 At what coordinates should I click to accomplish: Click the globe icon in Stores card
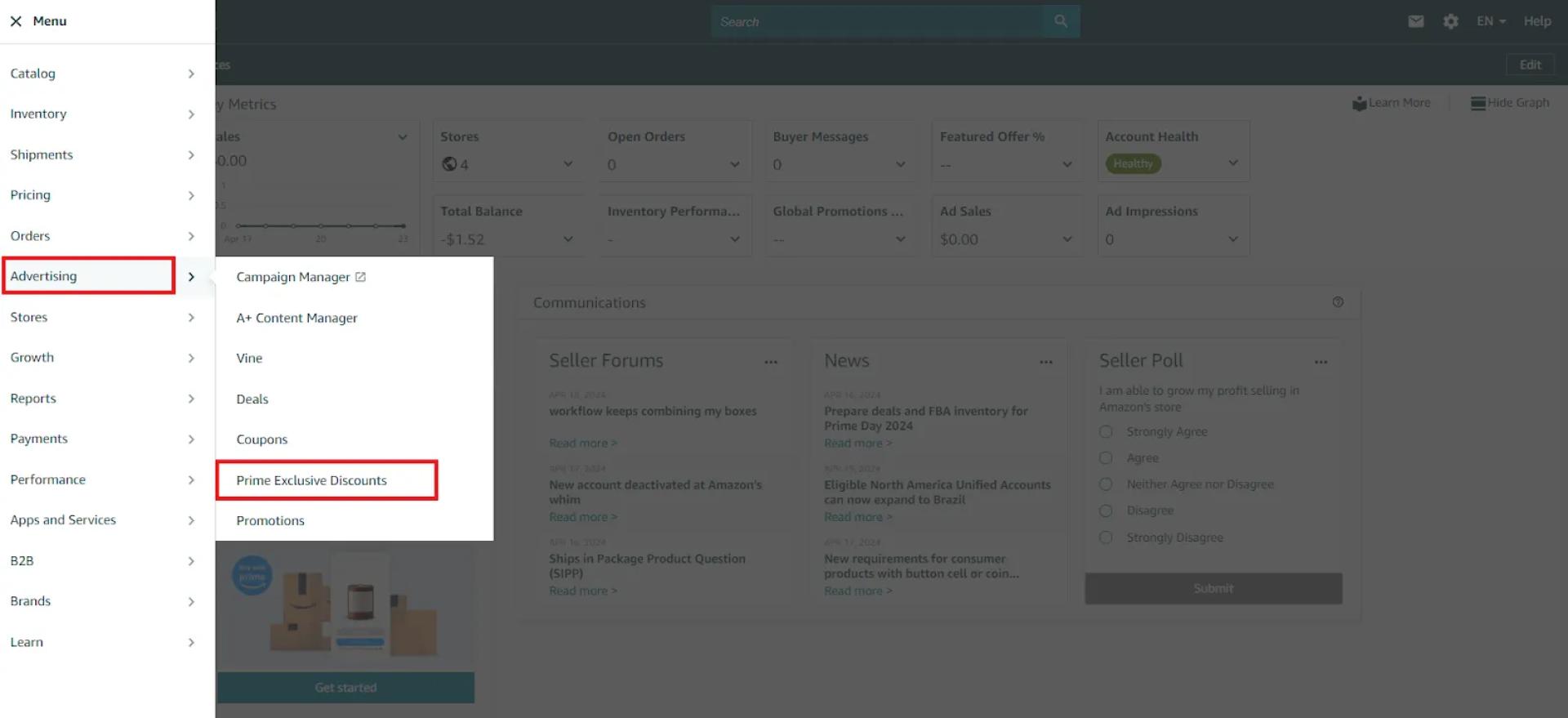449,164
